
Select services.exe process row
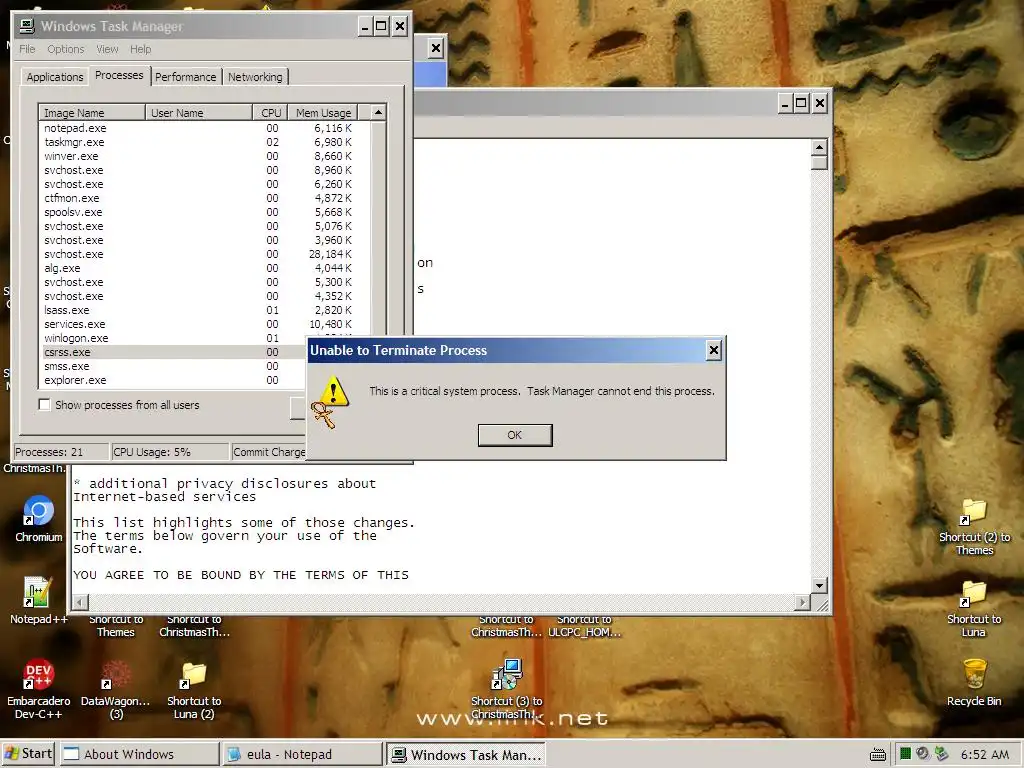(x=204, y=324)
